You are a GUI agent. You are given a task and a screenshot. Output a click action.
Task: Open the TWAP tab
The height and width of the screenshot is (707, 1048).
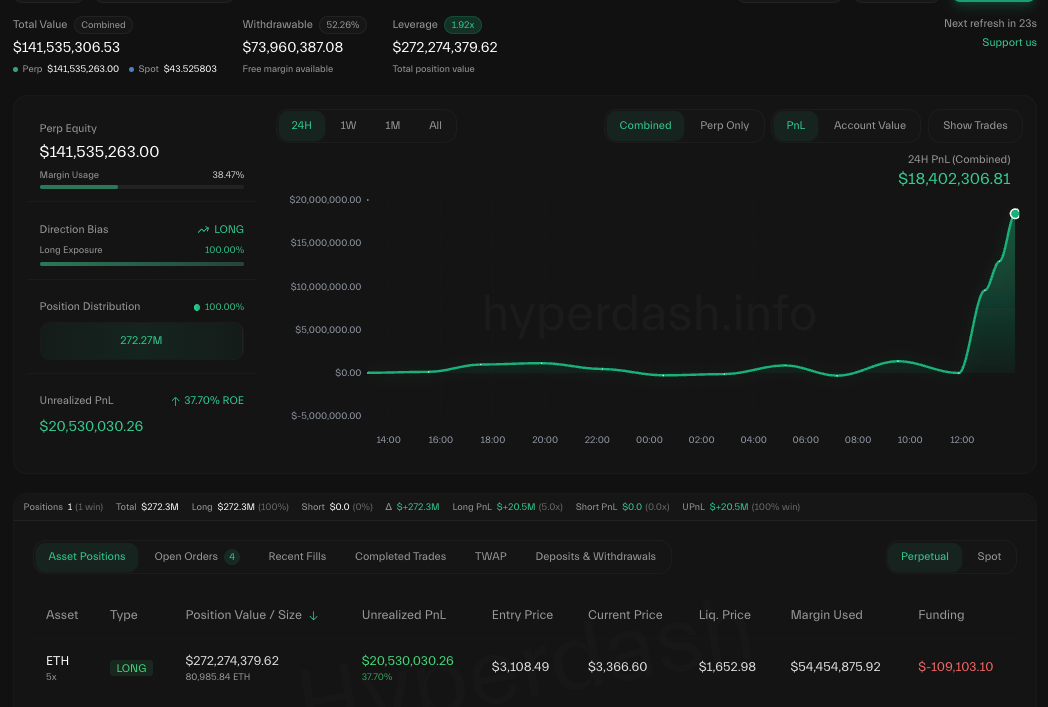click(490, 557)
